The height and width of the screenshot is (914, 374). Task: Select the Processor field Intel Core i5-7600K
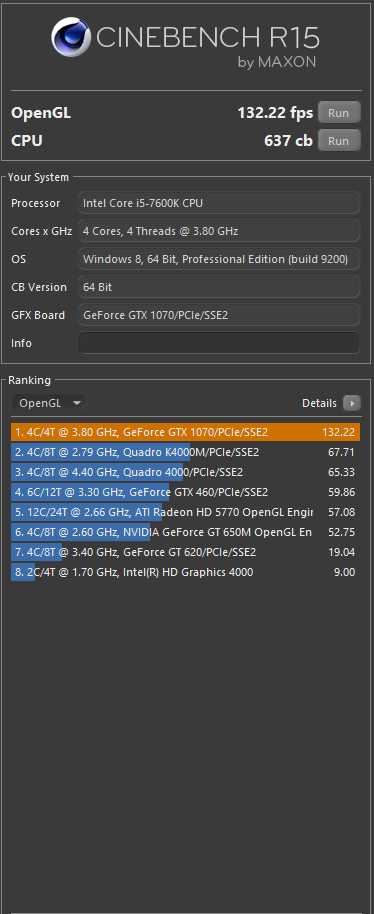tap(219, 203)
